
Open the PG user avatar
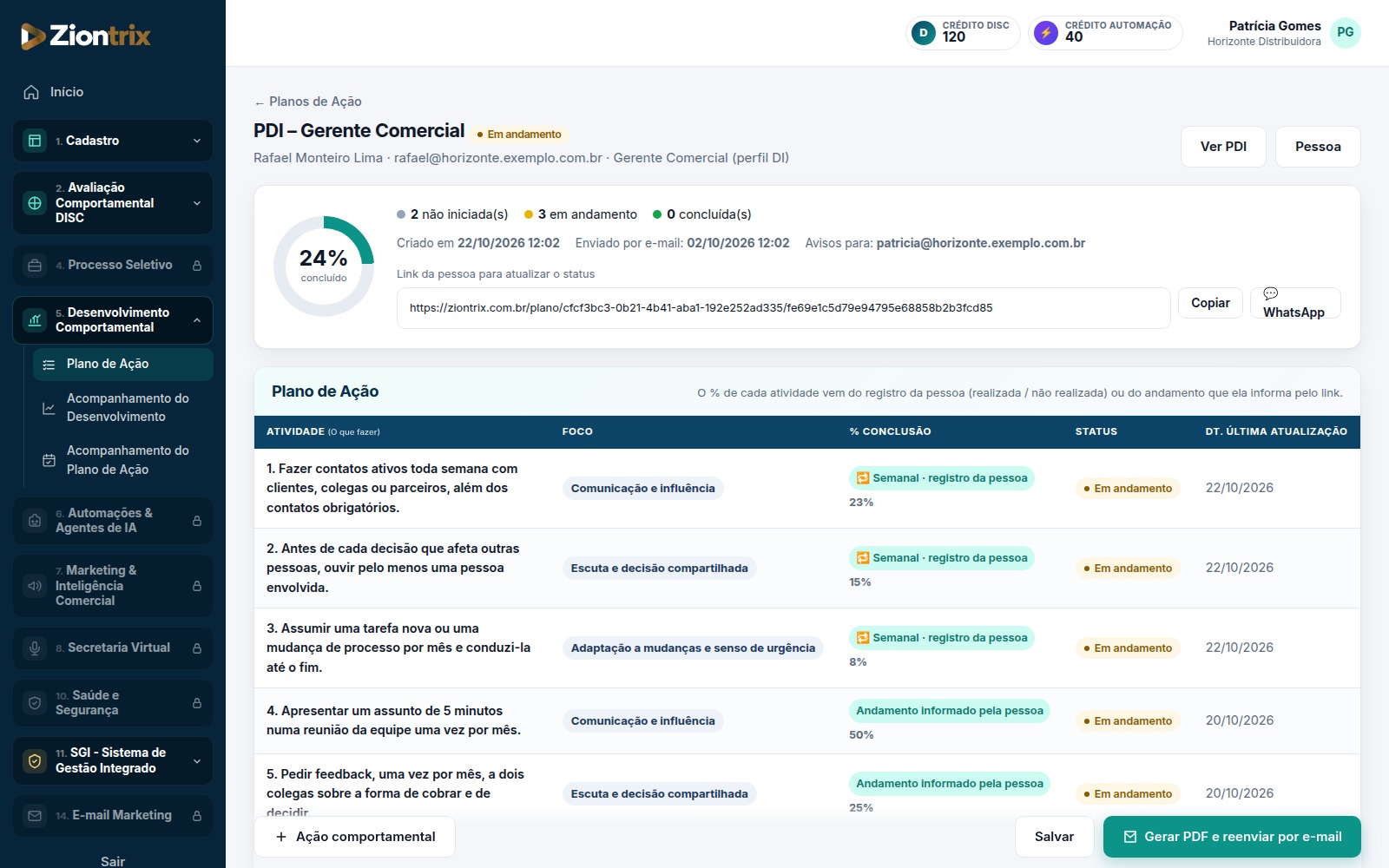[x=1345, y=32]
